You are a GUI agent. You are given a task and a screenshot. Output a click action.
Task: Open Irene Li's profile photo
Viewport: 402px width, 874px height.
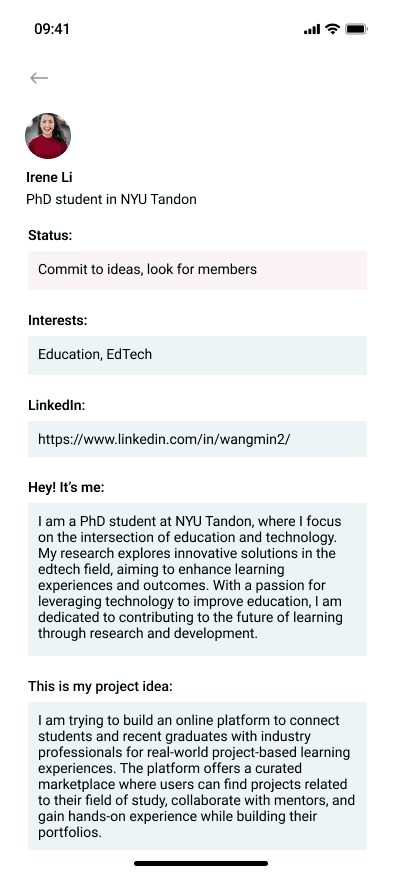click(48, 136)
